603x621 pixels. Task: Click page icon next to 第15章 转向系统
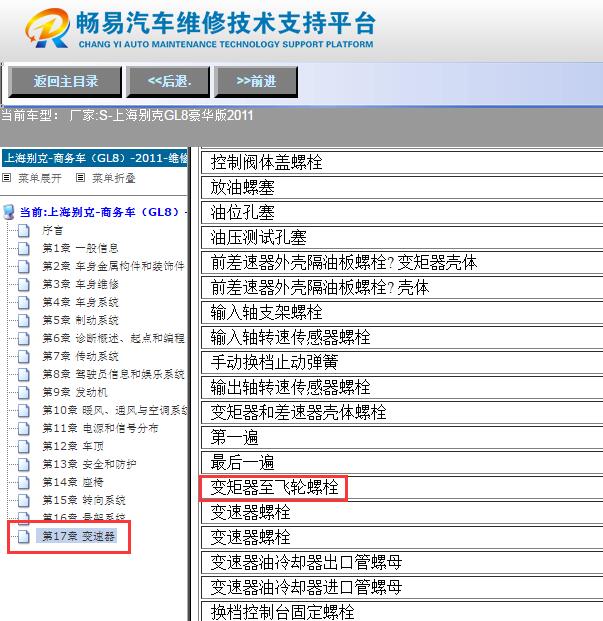pyautogui.click(x=24, y=500)
